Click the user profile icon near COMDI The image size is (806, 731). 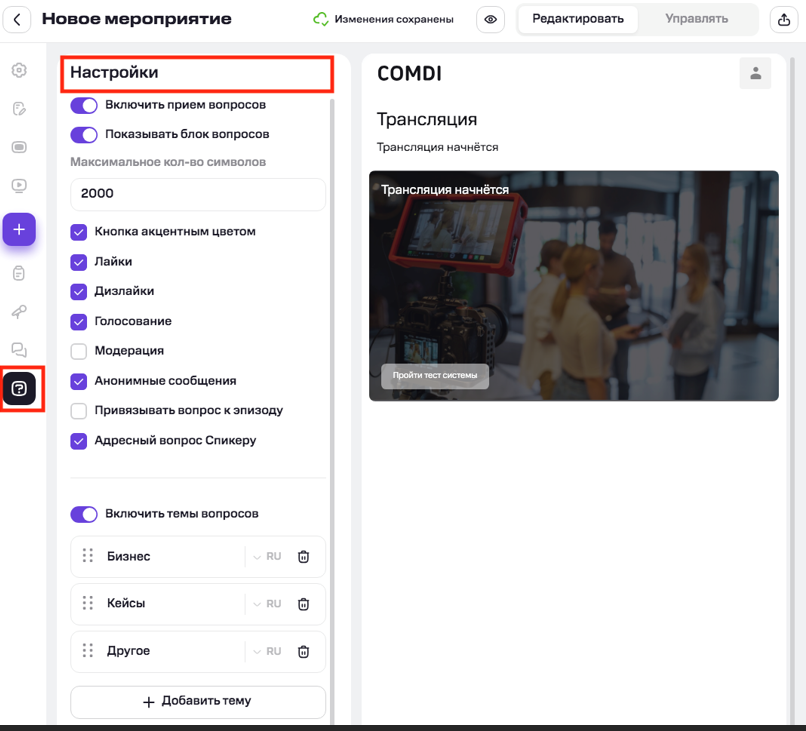click(x=755, y=73)
